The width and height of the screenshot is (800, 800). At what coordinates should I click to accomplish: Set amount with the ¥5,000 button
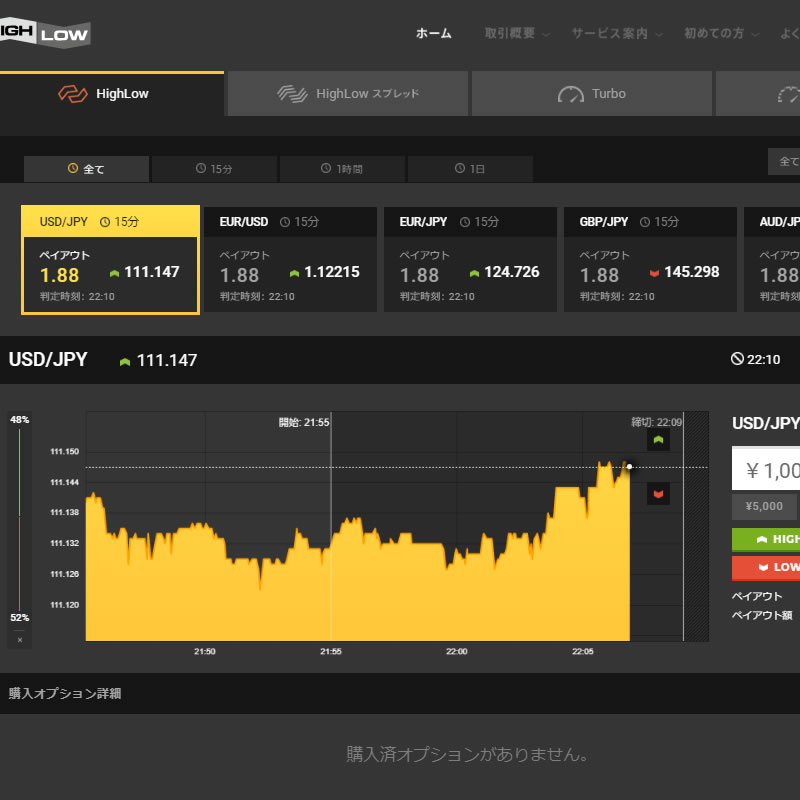point(764,507)
